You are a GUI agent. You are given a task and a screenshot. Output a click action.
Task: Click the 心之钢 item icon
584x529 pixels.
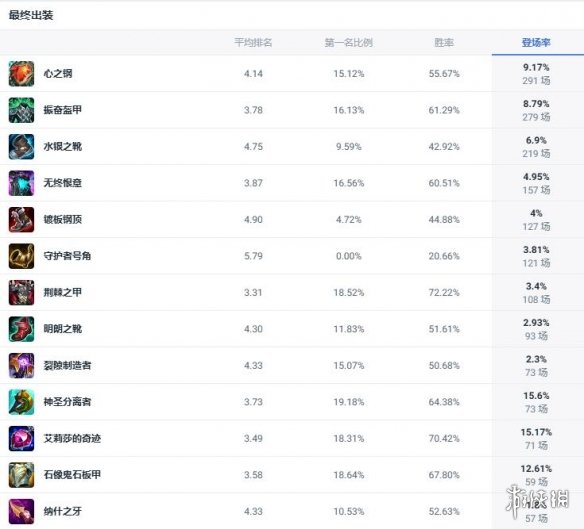coord(21,74)
